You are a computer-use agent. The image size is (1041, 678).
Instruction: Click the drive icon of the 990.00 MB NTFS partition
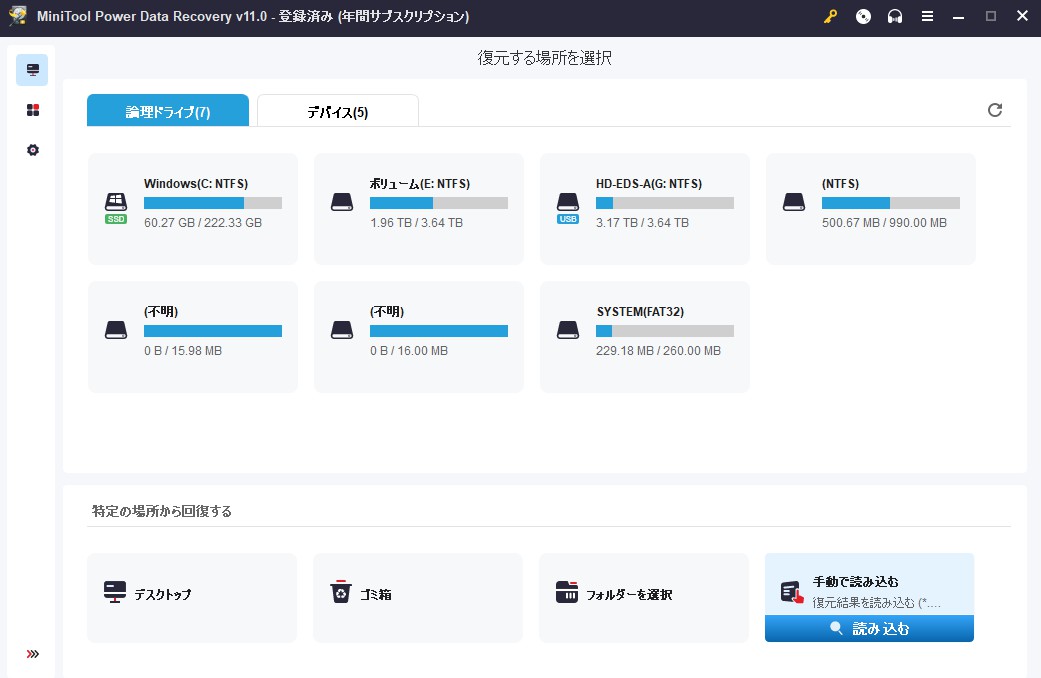794,202
